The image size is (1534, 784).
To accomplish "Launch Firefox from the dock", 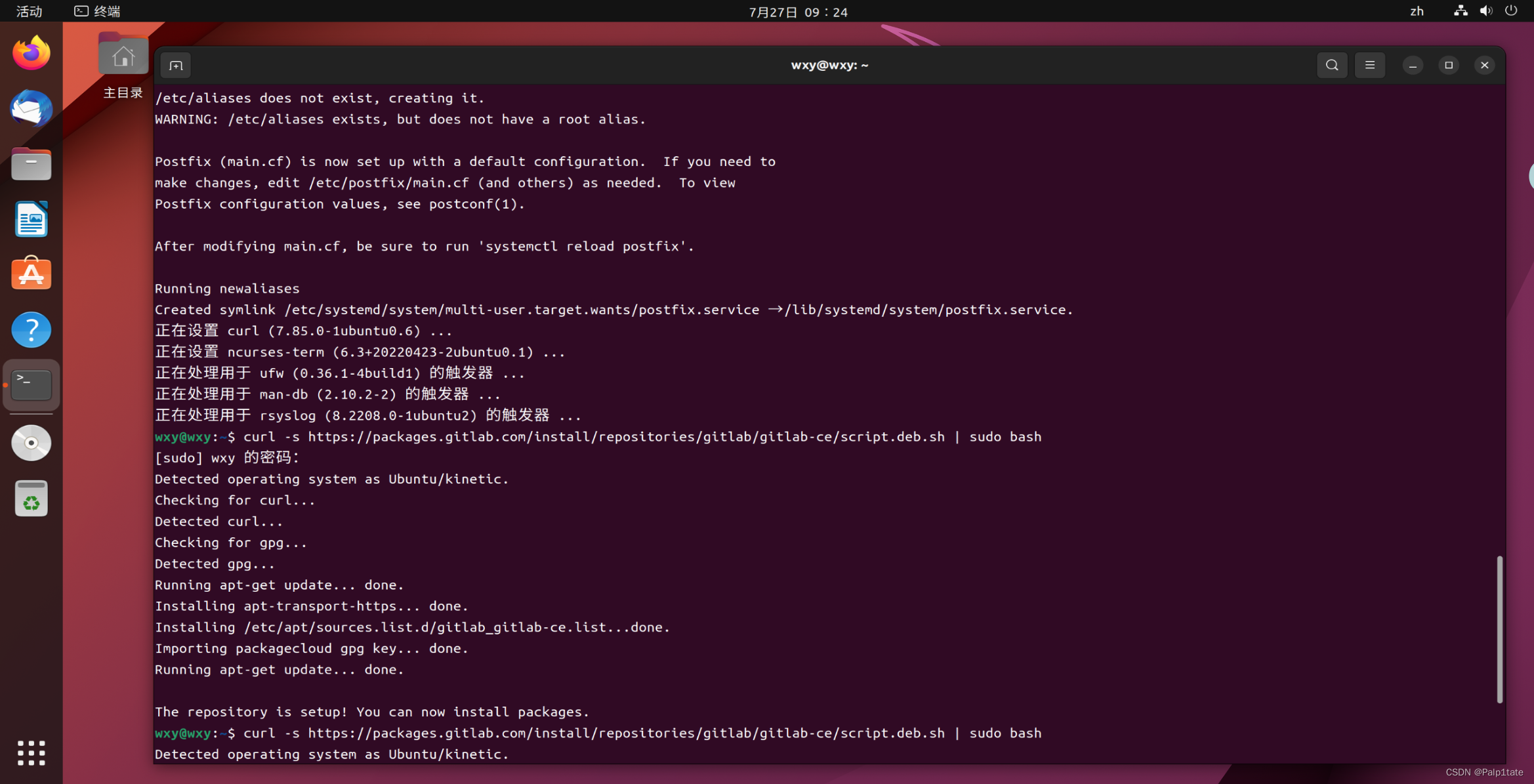I will [31, 53].
